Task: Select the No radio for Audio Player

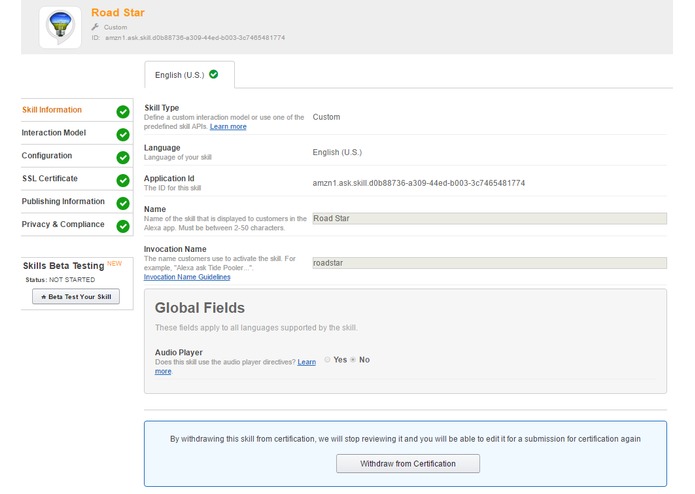Action: click(x=353, y=360)
